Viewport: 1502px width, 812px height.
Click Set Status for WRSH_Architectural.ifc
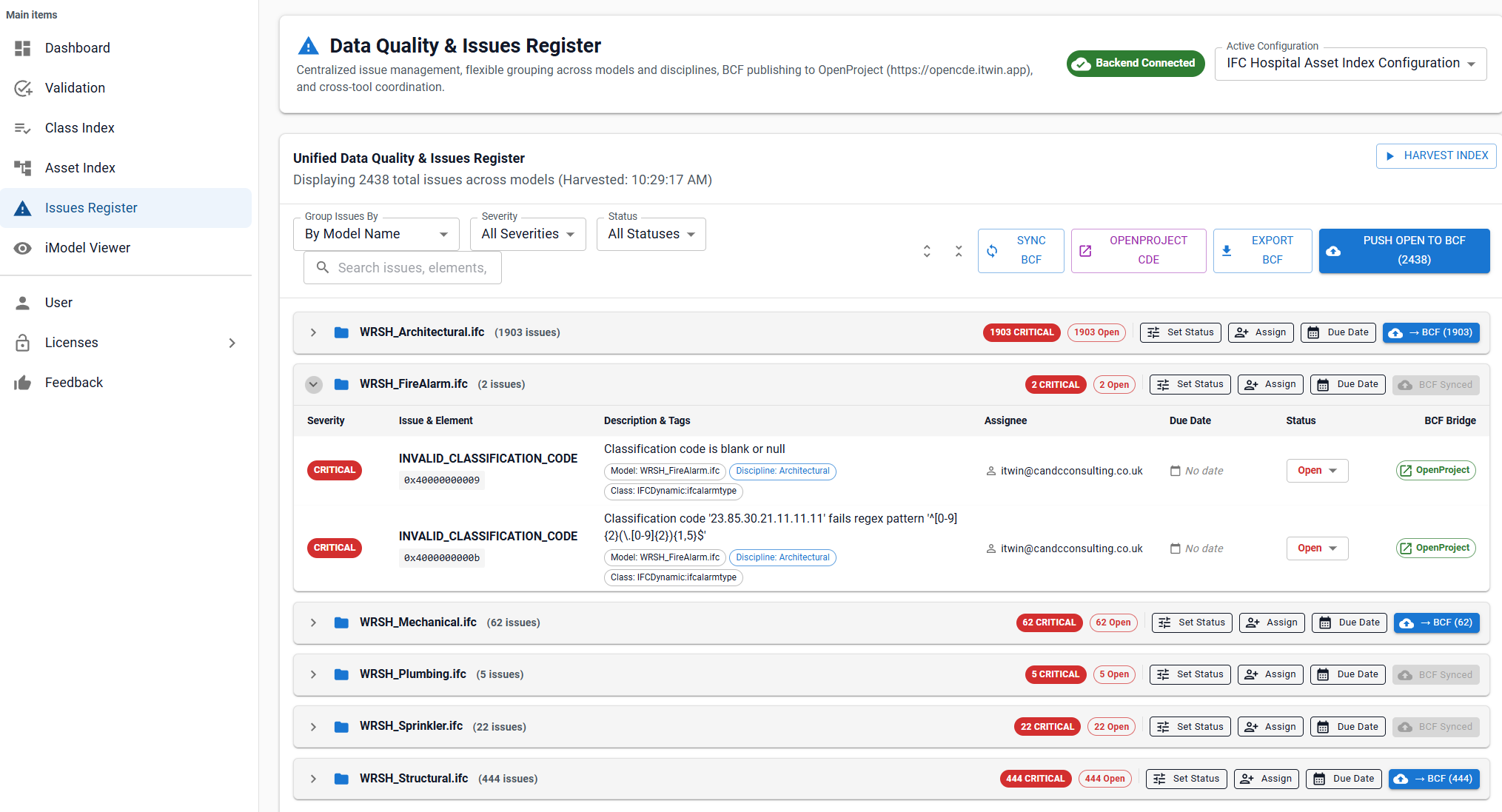(1181, 333)
